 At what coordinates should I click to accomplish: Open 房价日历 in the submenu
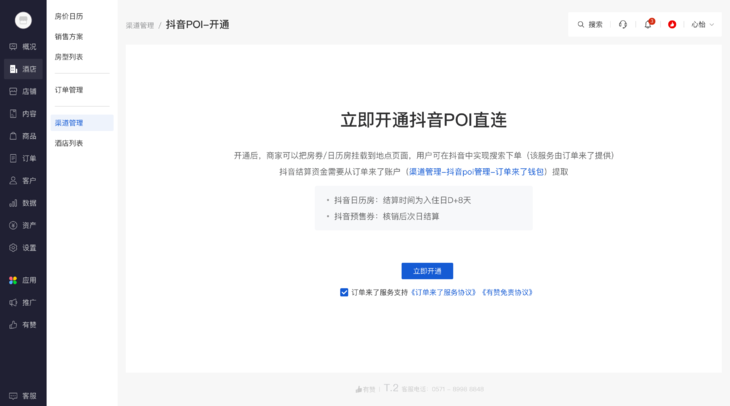[69, 16]
